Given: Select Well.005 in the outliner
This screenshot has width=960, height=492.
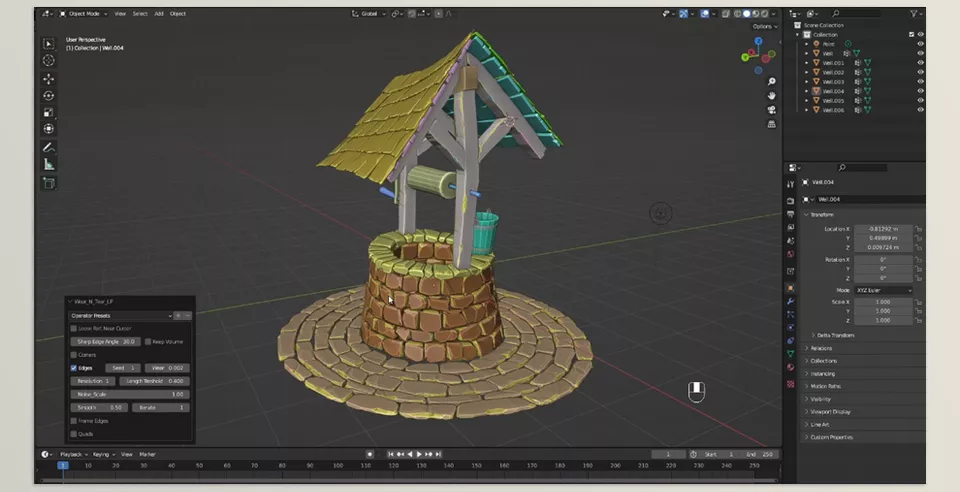Looking at the screenshot, I should pos(834,100).
